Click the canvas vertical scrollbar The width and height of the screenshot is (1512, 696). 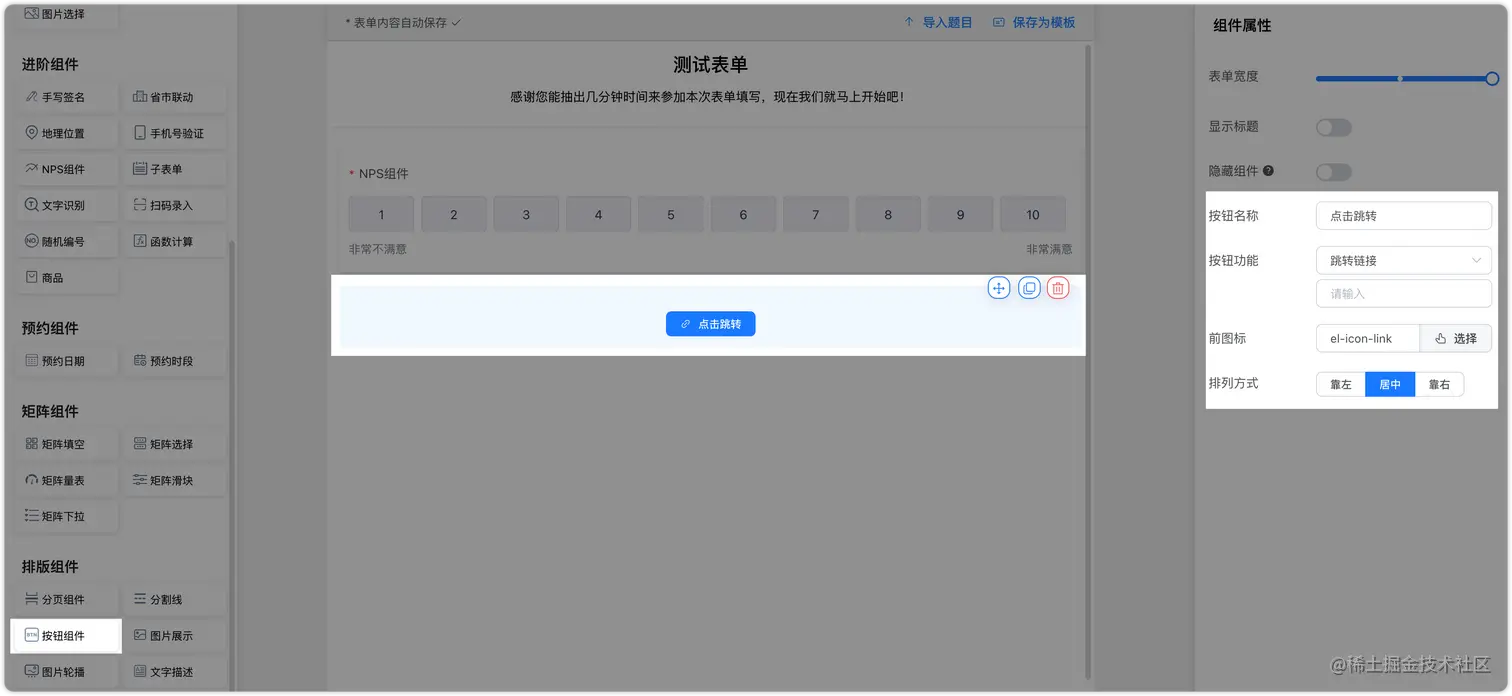[1089, 360]
